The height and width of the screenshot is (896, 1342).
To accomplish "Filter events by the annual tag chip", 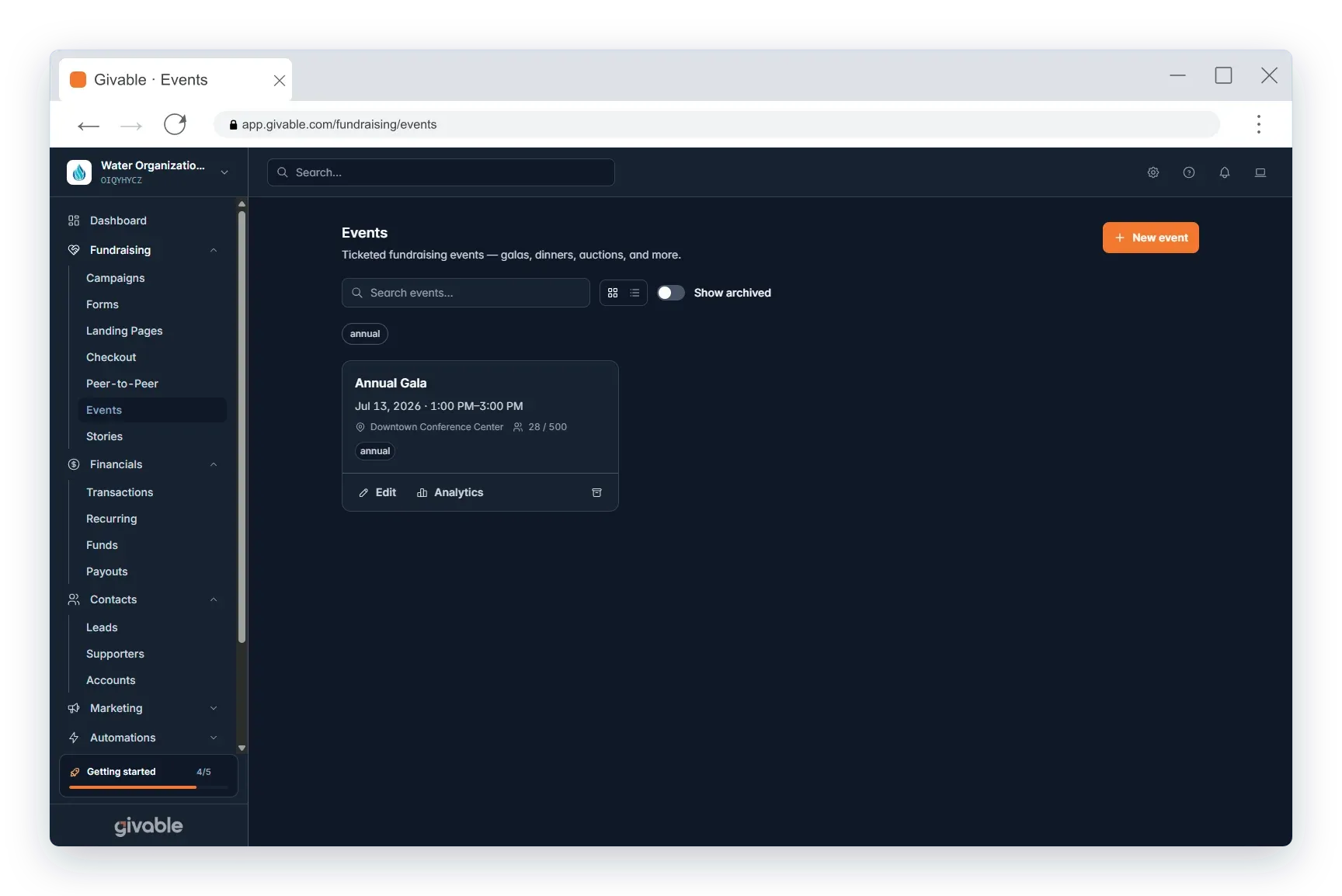I will tap(365, 334).
